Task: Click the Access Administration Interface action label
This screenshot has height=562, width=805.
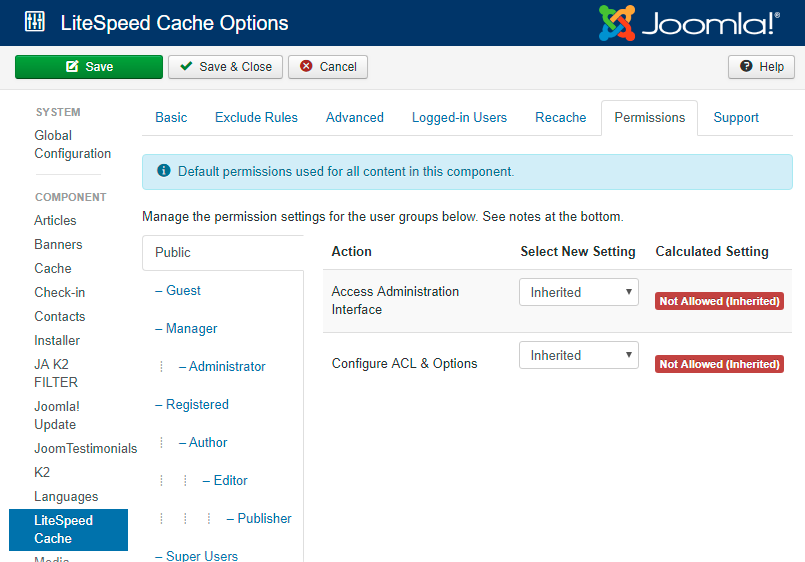Action: coord(395,300)
